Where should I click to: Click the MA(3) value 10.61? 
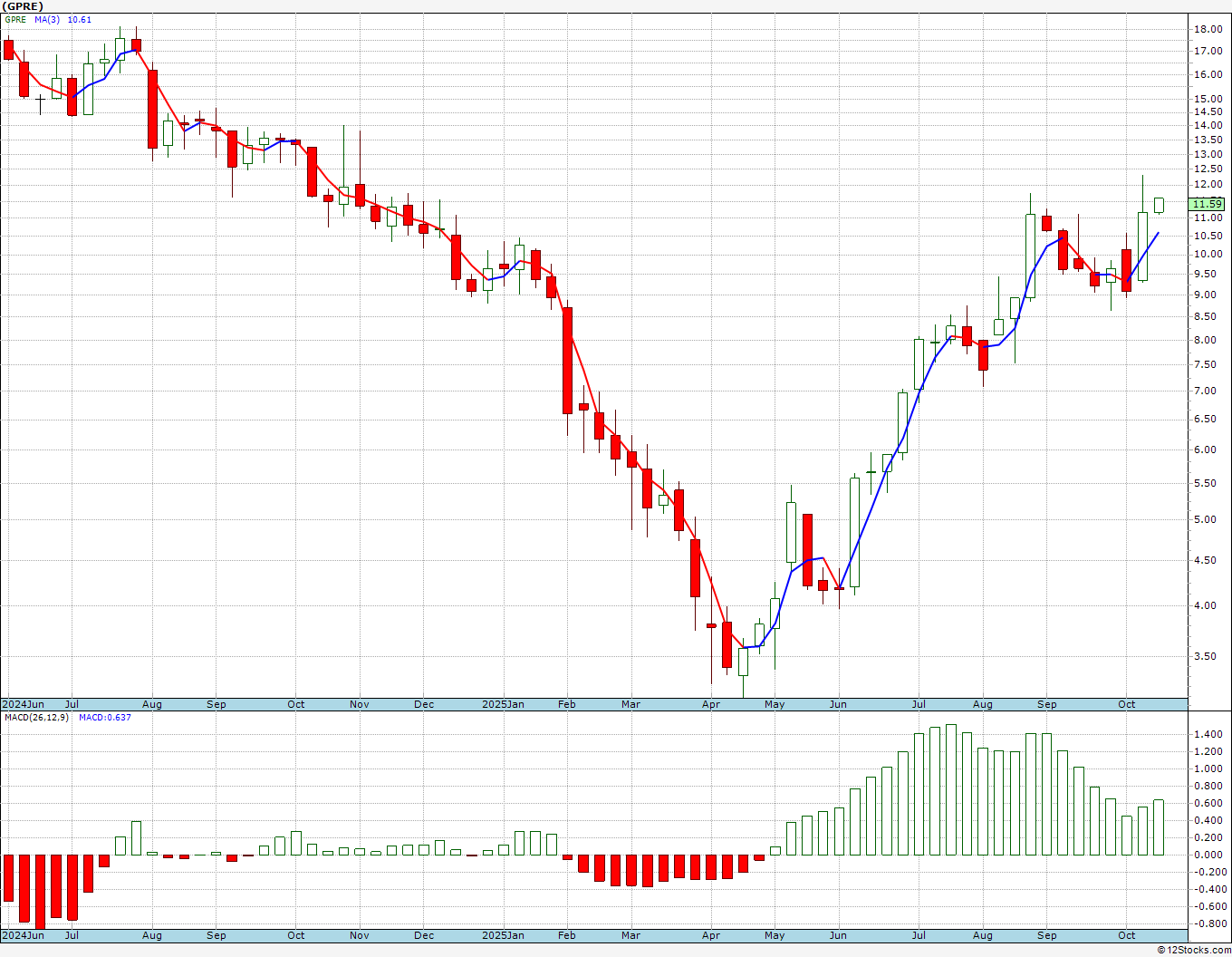[80, 19]
